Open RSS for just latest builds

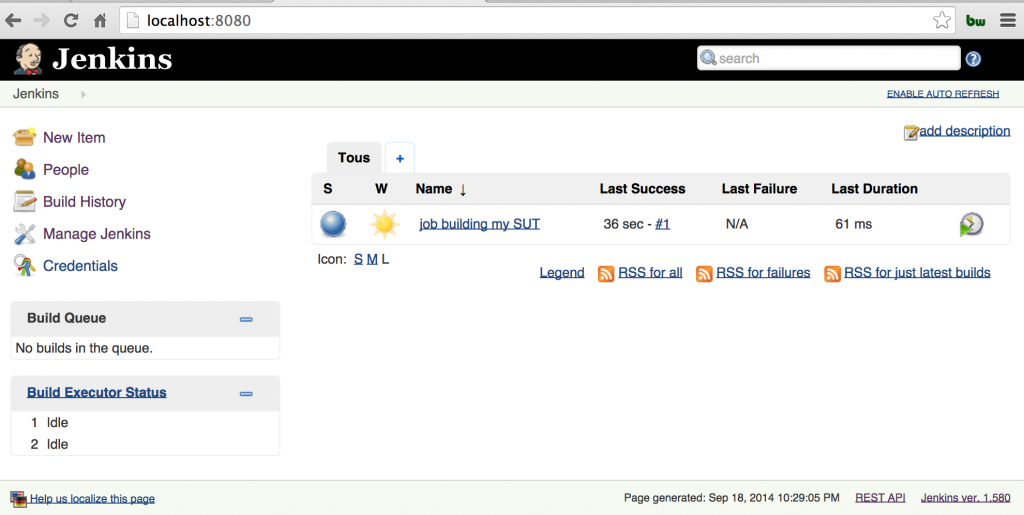[x=917, y=273]
